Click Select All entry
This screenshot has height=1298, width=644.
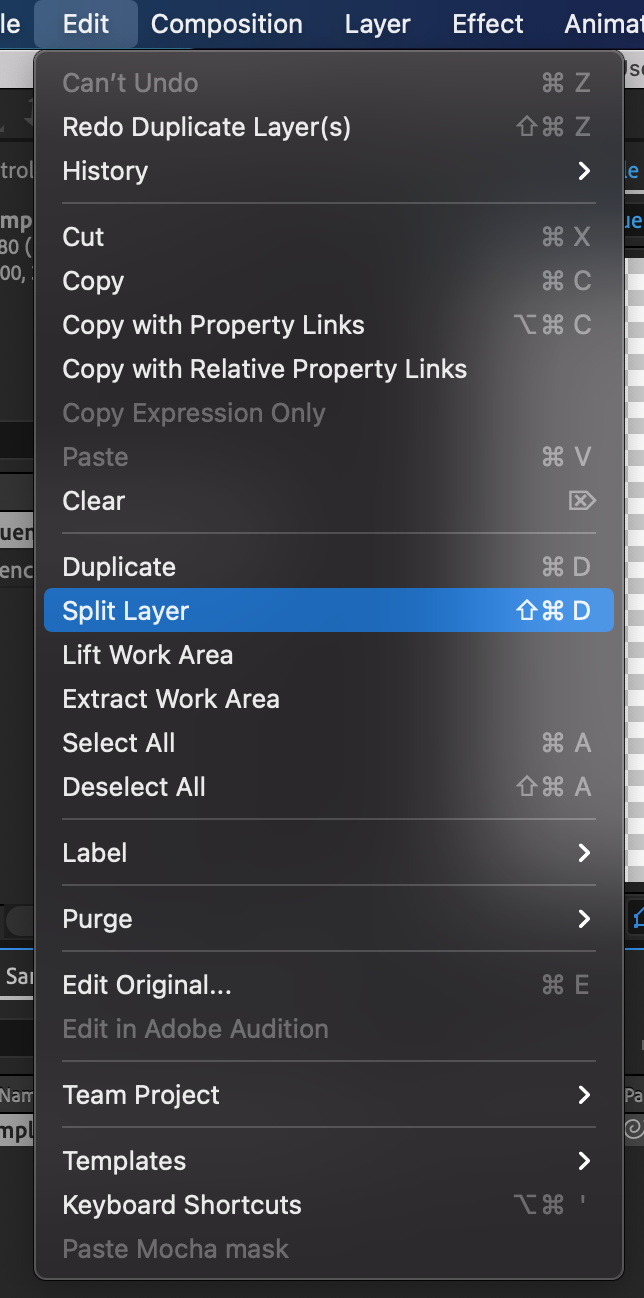tap(328, 743)
